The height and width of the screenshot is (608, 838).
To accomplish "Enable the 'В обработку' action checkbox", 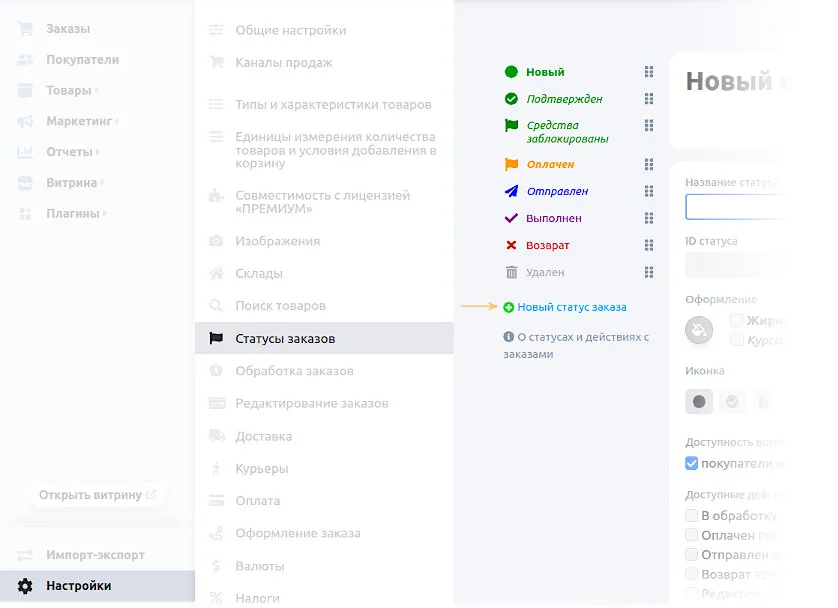I will (x=692, y=516).
